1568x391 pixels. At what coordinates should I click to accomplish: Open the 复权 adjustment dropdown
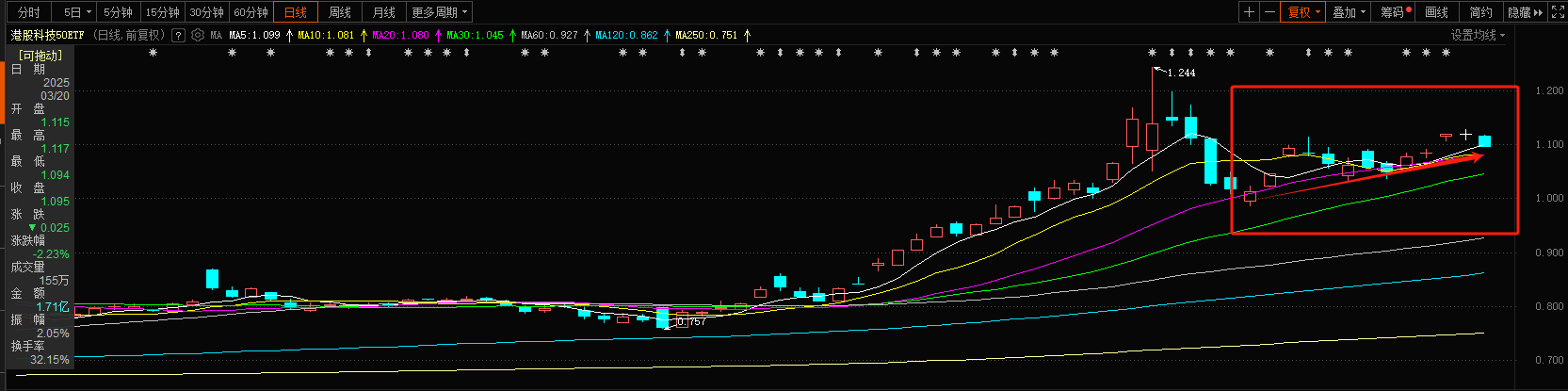point(1304,12)
